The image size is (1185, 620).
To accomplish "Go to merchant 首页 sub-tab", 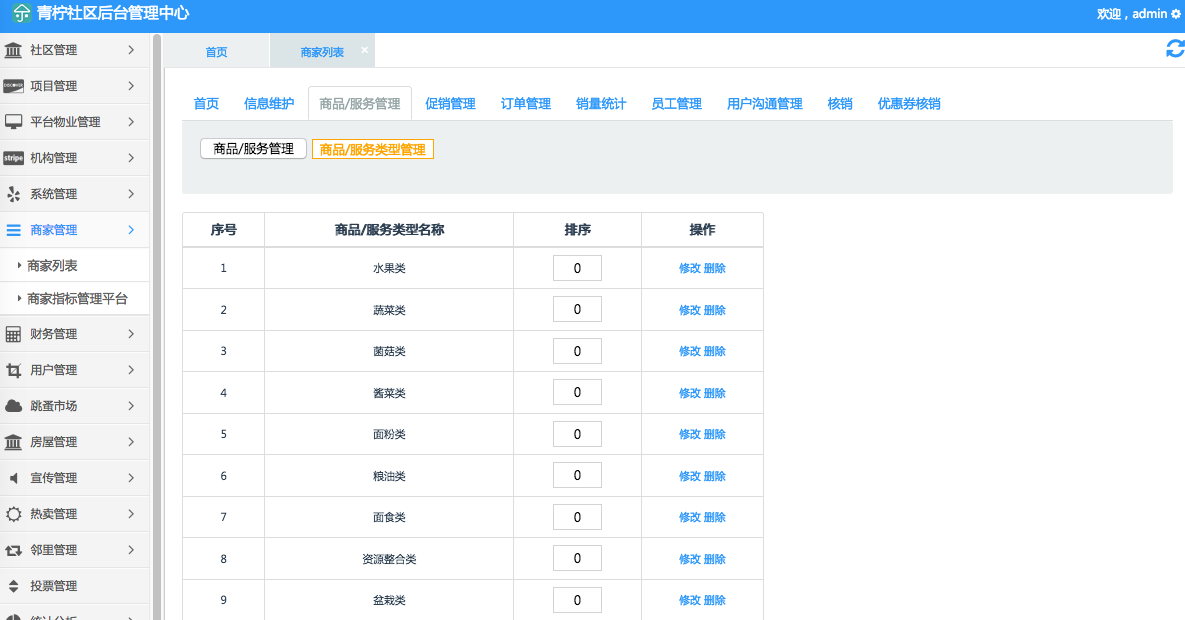I will (206, 104).
